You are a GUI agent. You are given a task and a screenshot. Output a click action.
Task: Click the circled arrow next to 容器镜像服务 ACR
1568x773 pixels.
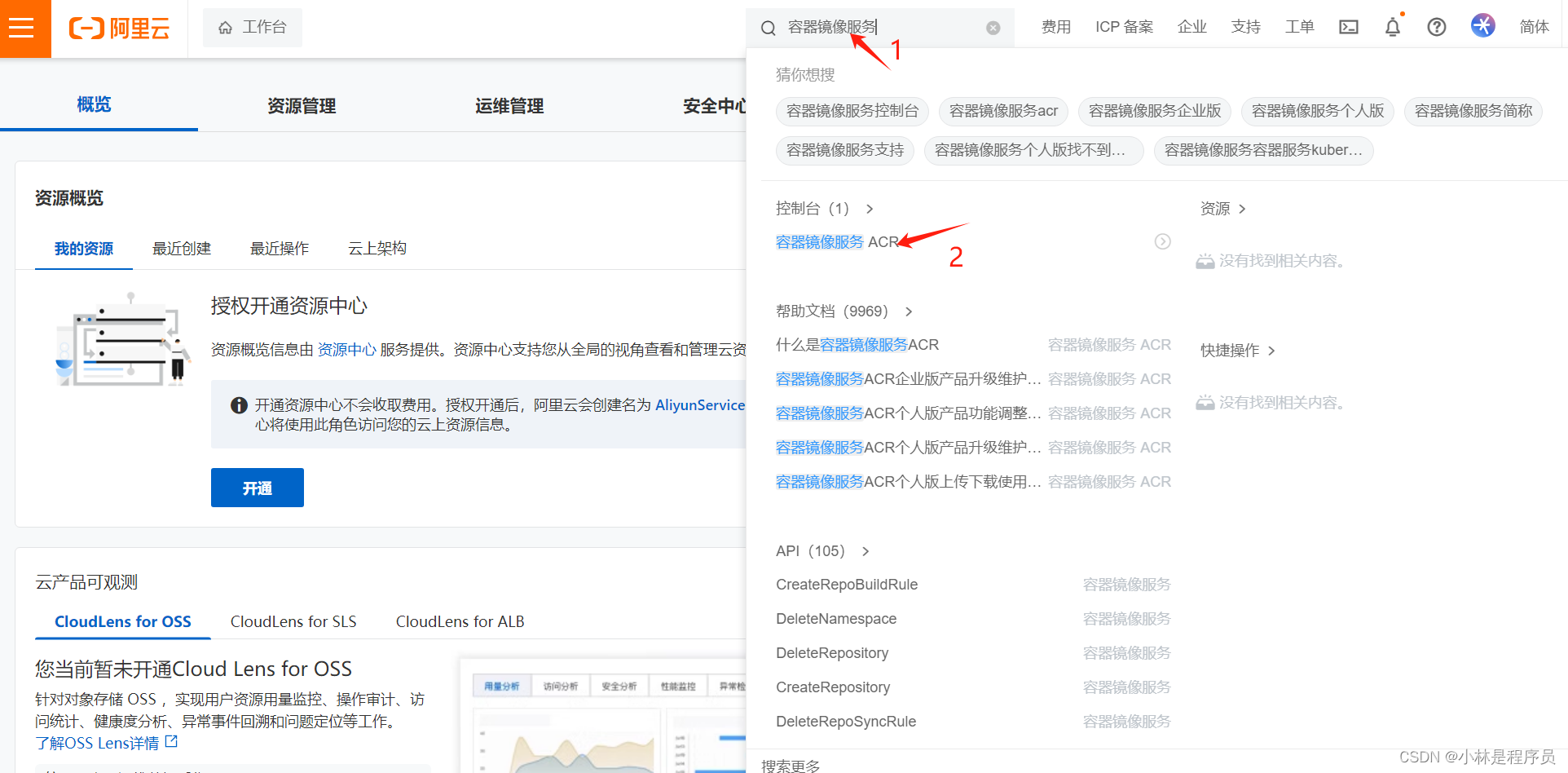1163,241
